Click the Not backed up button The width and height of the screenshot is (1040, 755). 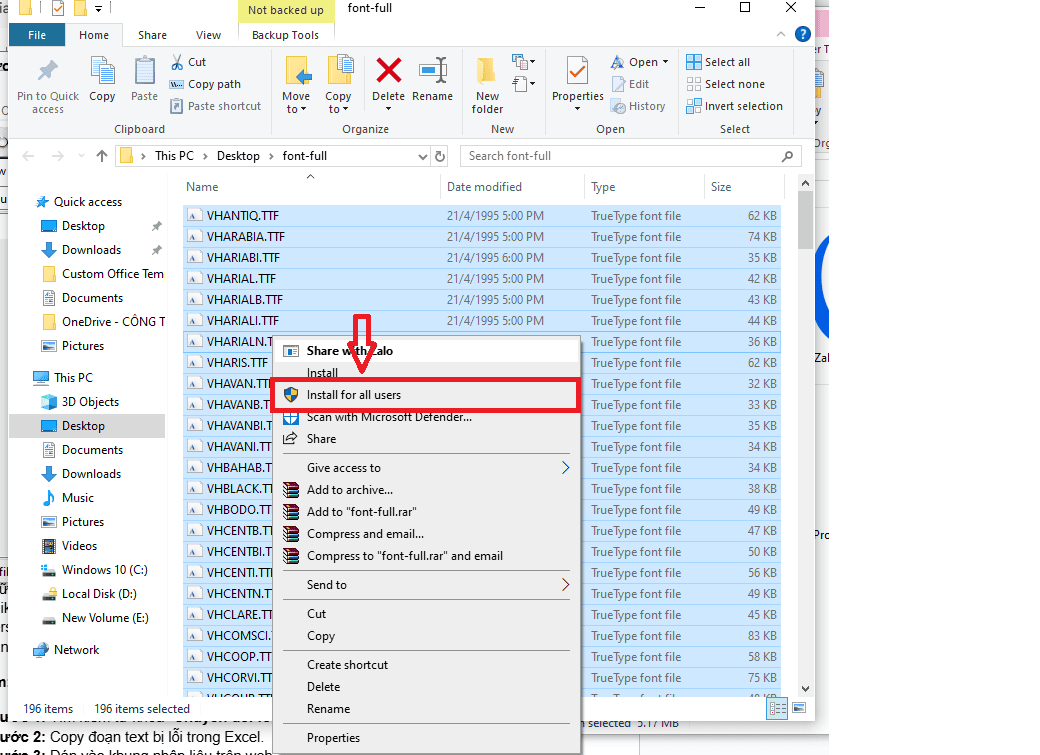[x=286, y=10]
